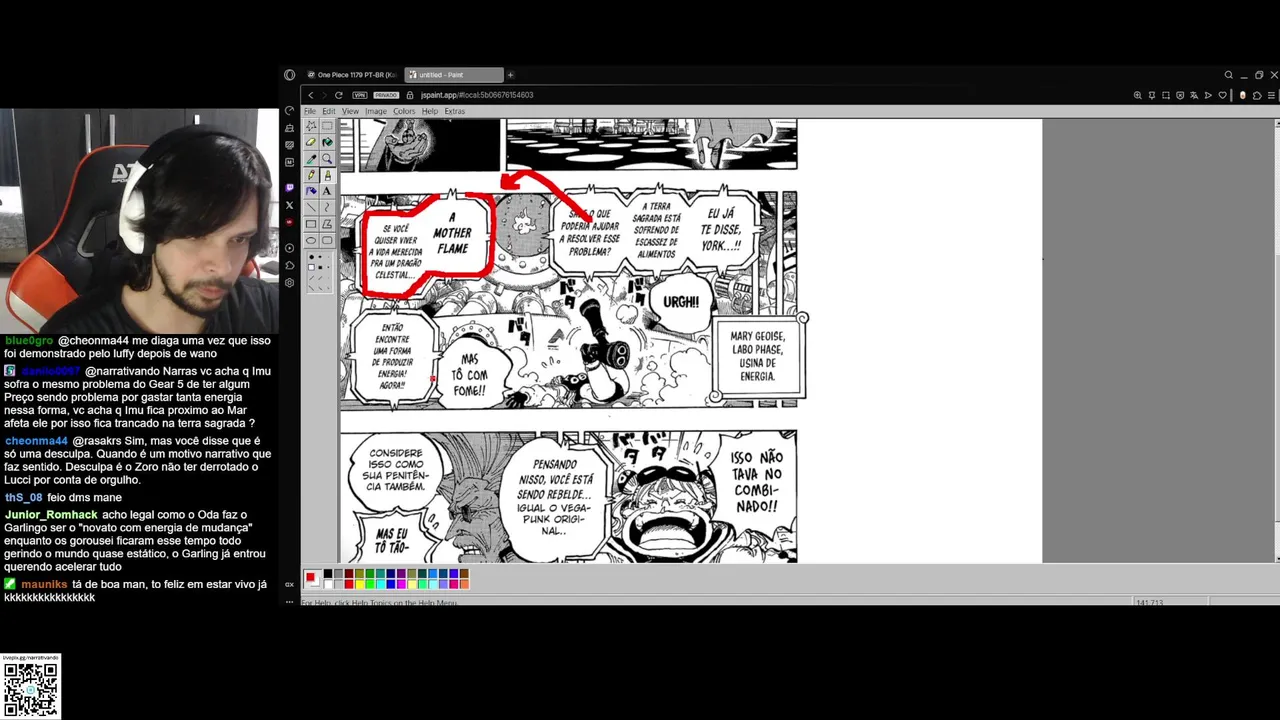Viewport: 1280px width, 720px height.
Task: Add page to favorites with heart icon
Action: tap(1222, 95)
